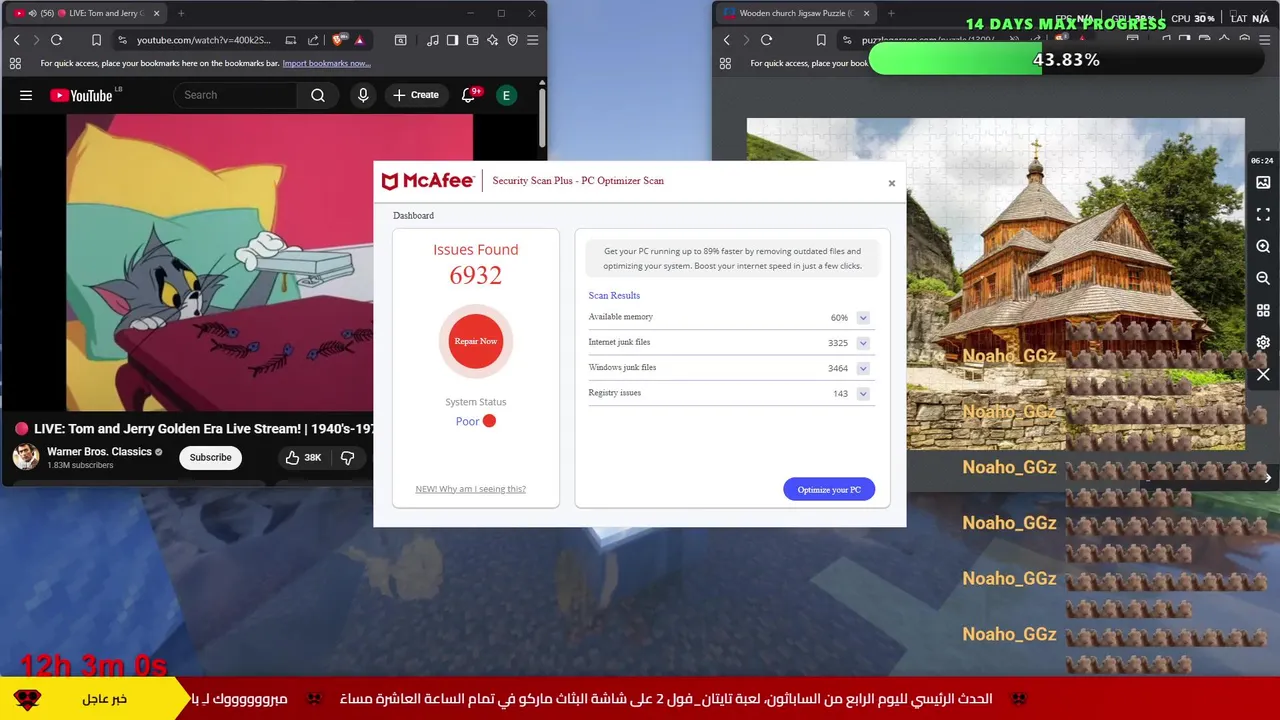Screen dimensions: 1280x720
Task: Click the YouTube logo
Action: point(81,95)
